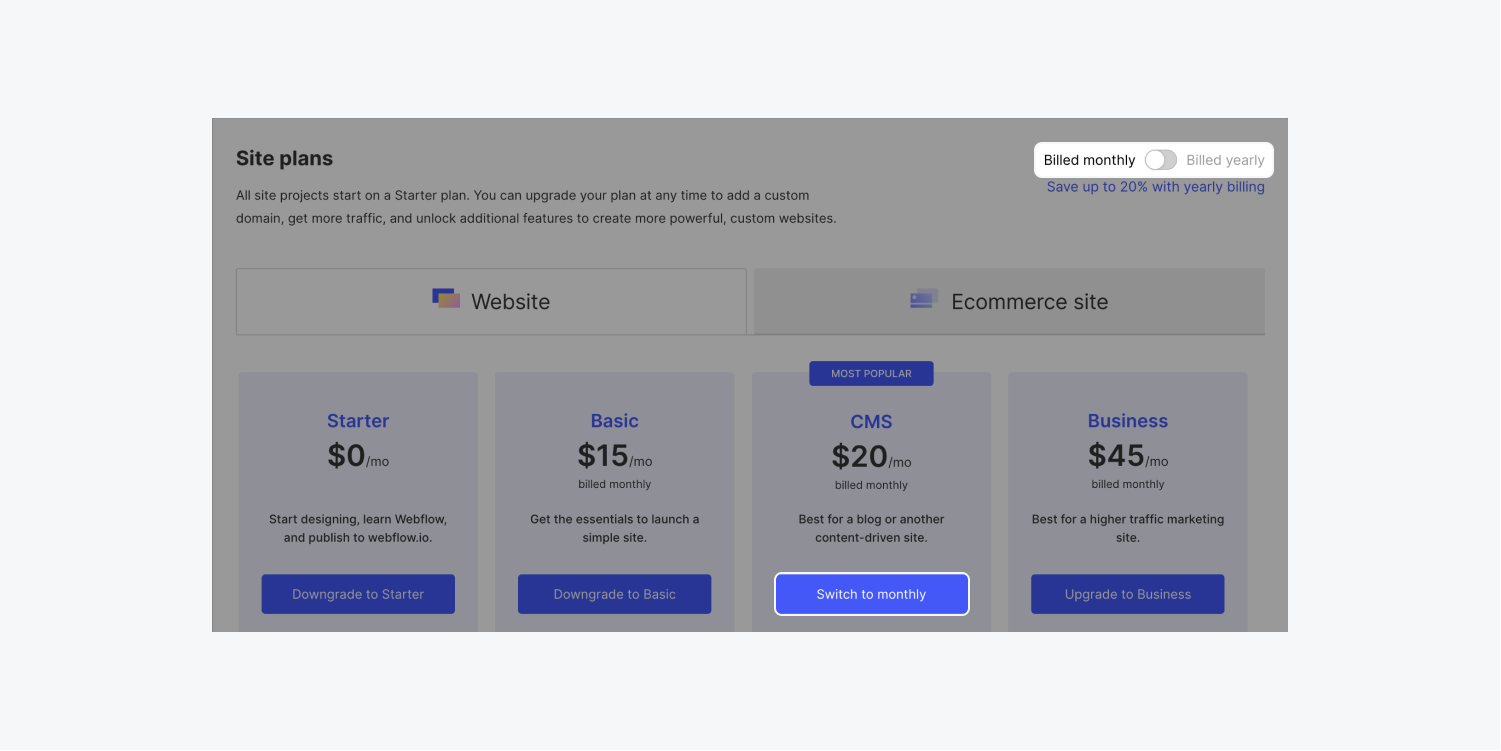Select the Basic plan title

click(614, 421)
